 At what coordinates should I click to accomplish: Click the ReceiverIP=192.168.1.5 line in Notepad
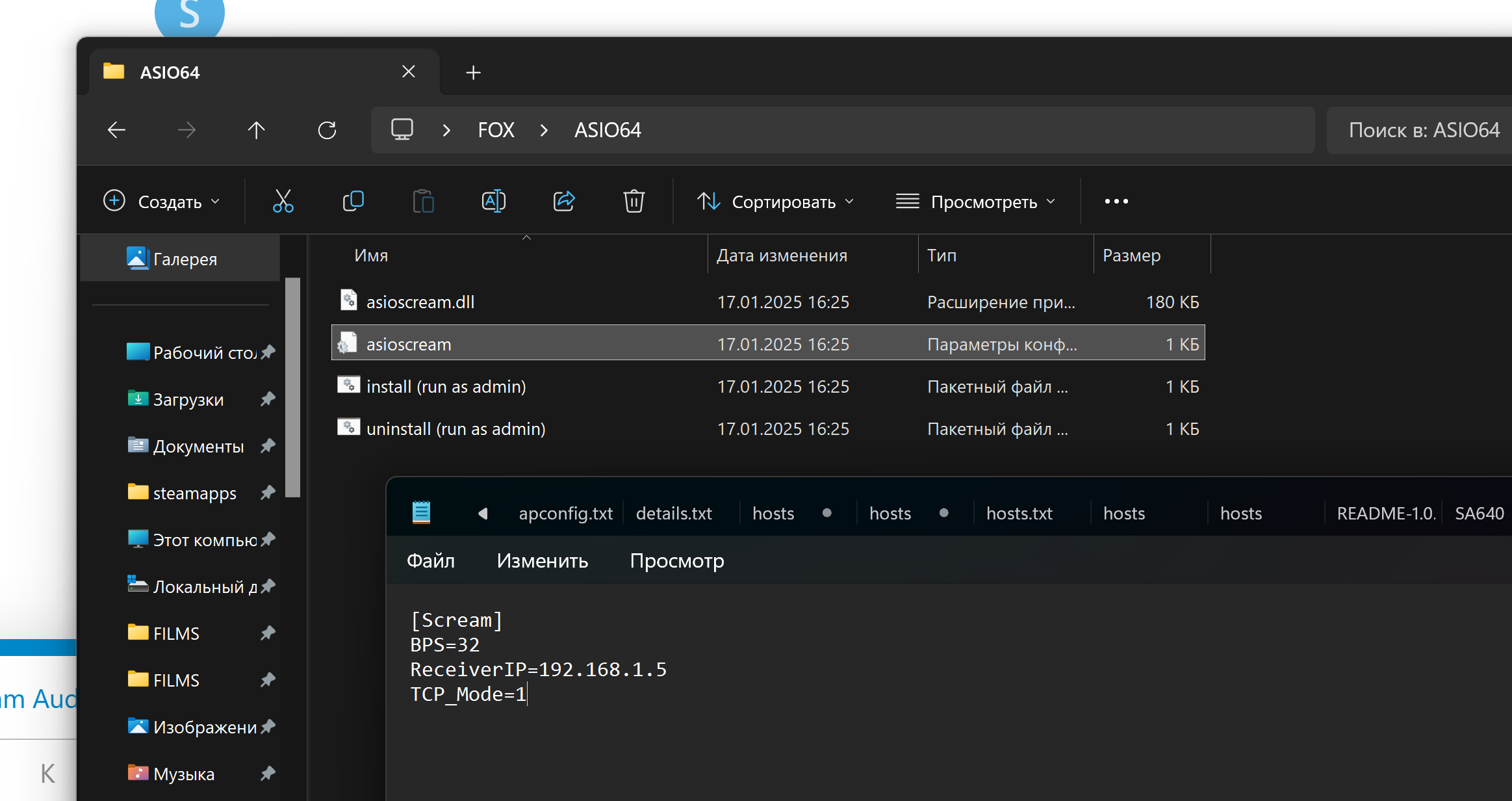(x=538, y=670)
